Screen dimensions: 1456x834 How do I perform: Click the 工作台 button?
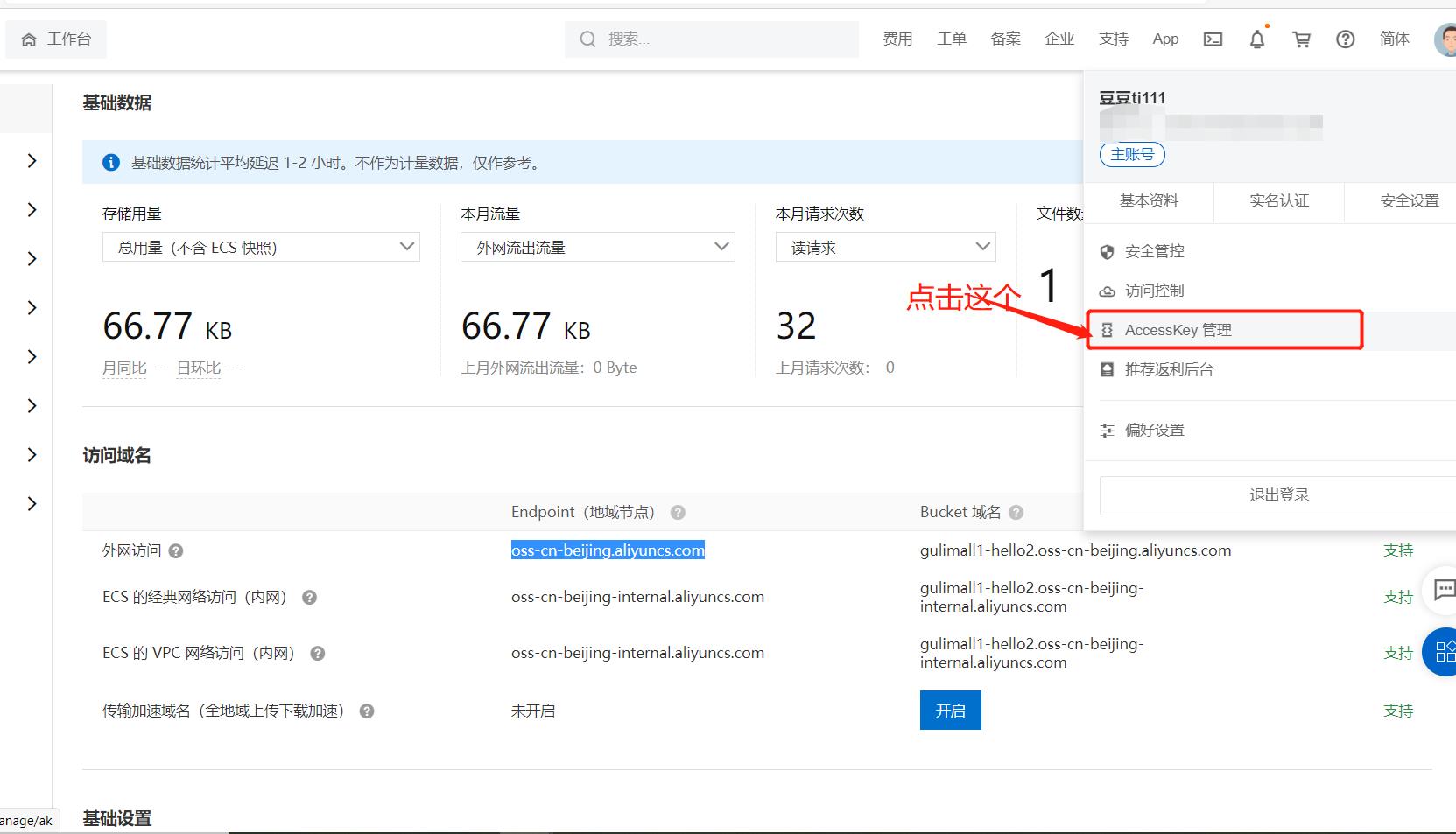56,39
